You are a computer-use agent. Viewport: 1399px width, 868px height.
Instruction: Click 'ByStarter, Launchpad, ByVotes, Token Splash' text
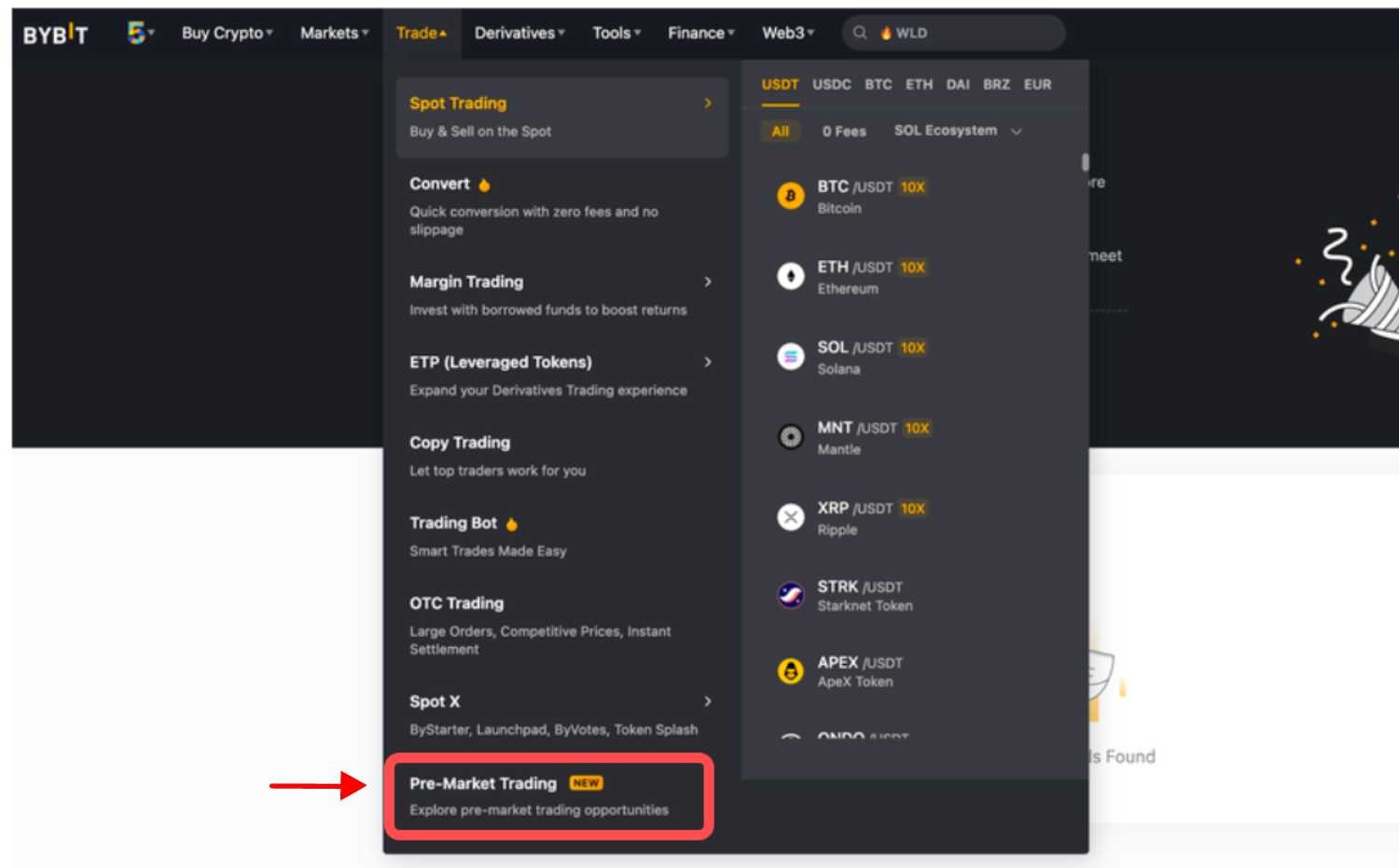click(553, 730)
